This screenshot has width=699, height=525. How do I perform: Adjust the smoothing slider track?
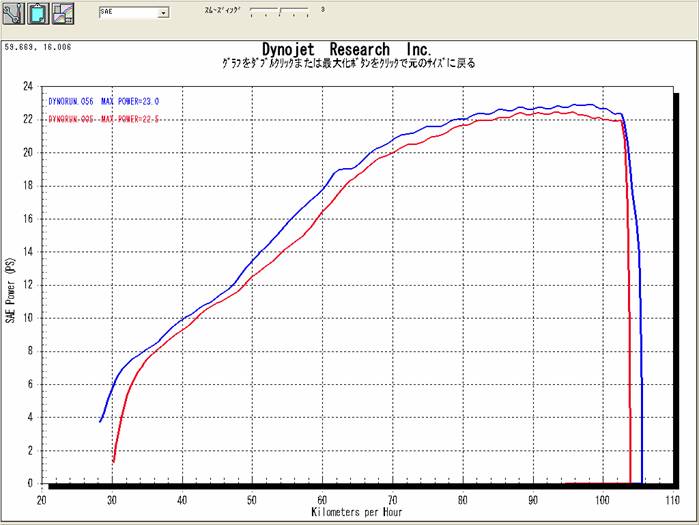point(281,13)
